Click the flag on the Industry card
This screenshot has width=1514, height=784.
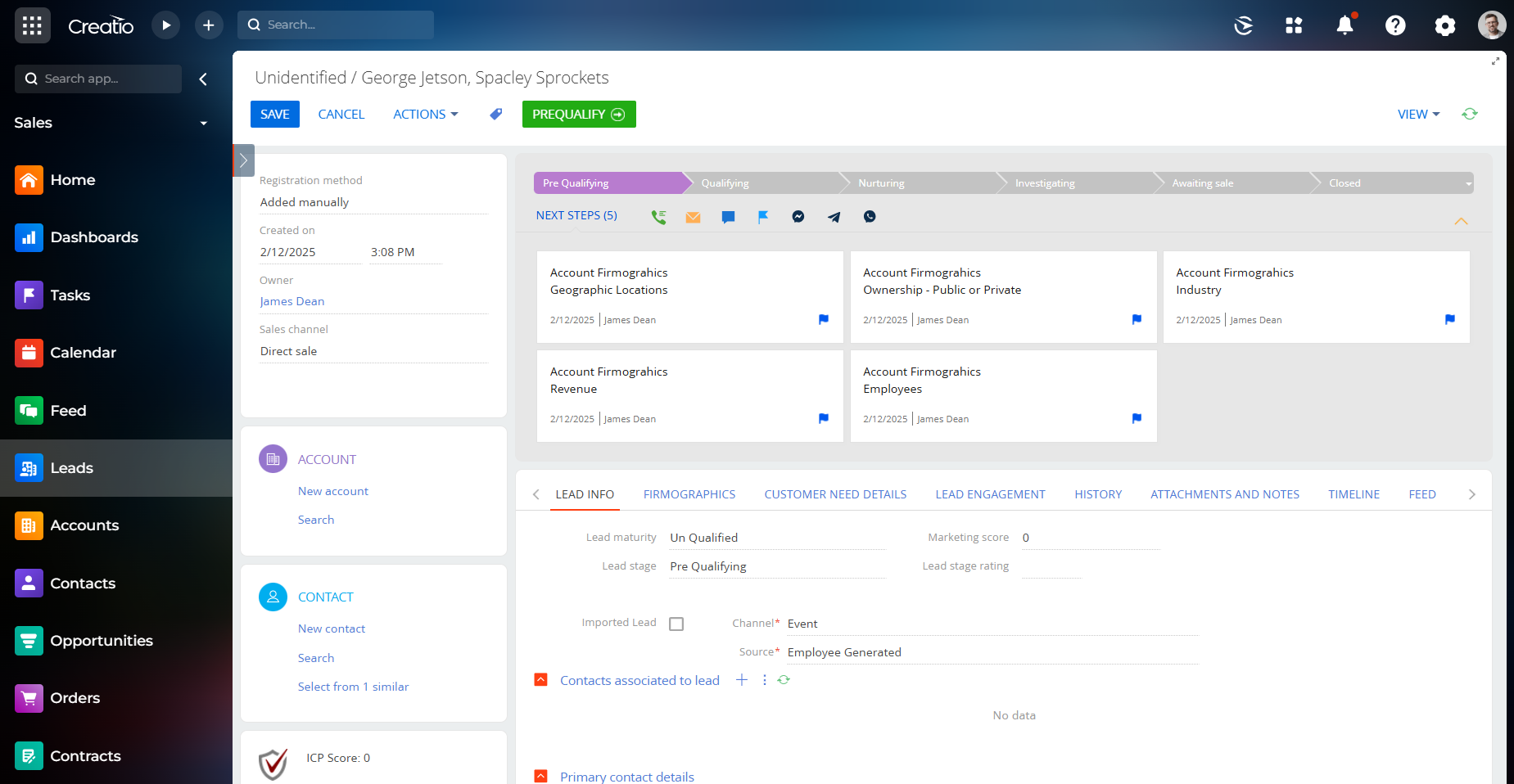(1450, 320)
